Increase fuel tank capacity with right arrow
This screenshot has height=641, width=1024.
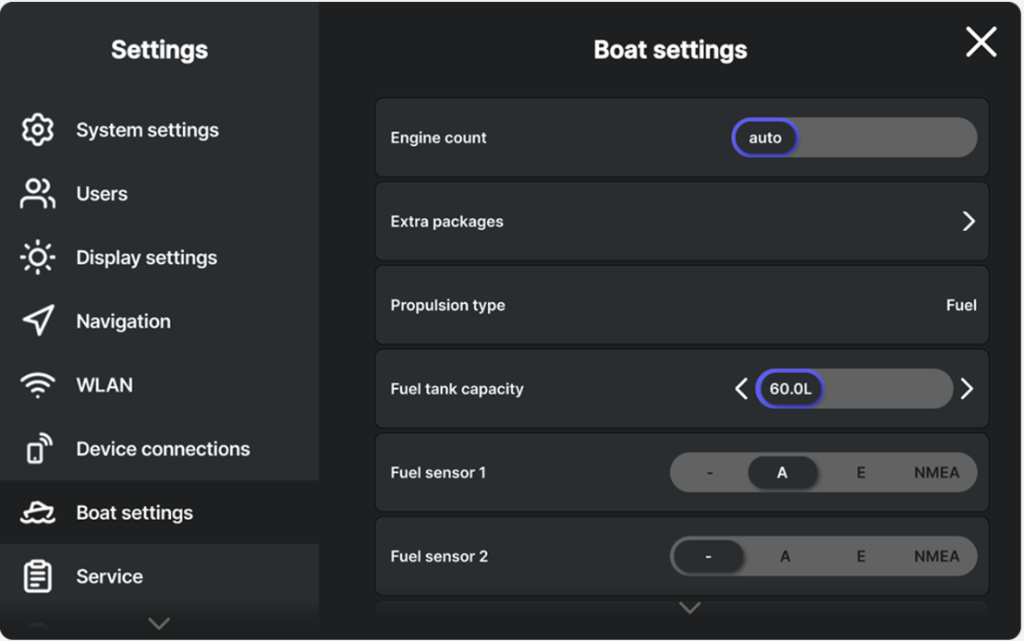pos(967,389)
